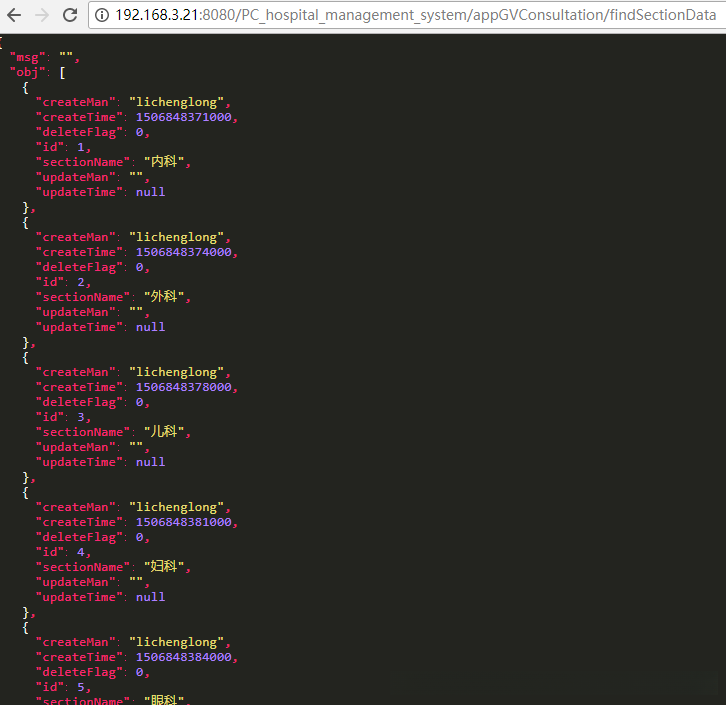Click "lichenglong" in the 外科 object
The width and height of the screenshot is (726, 705).
click(176, 237)
